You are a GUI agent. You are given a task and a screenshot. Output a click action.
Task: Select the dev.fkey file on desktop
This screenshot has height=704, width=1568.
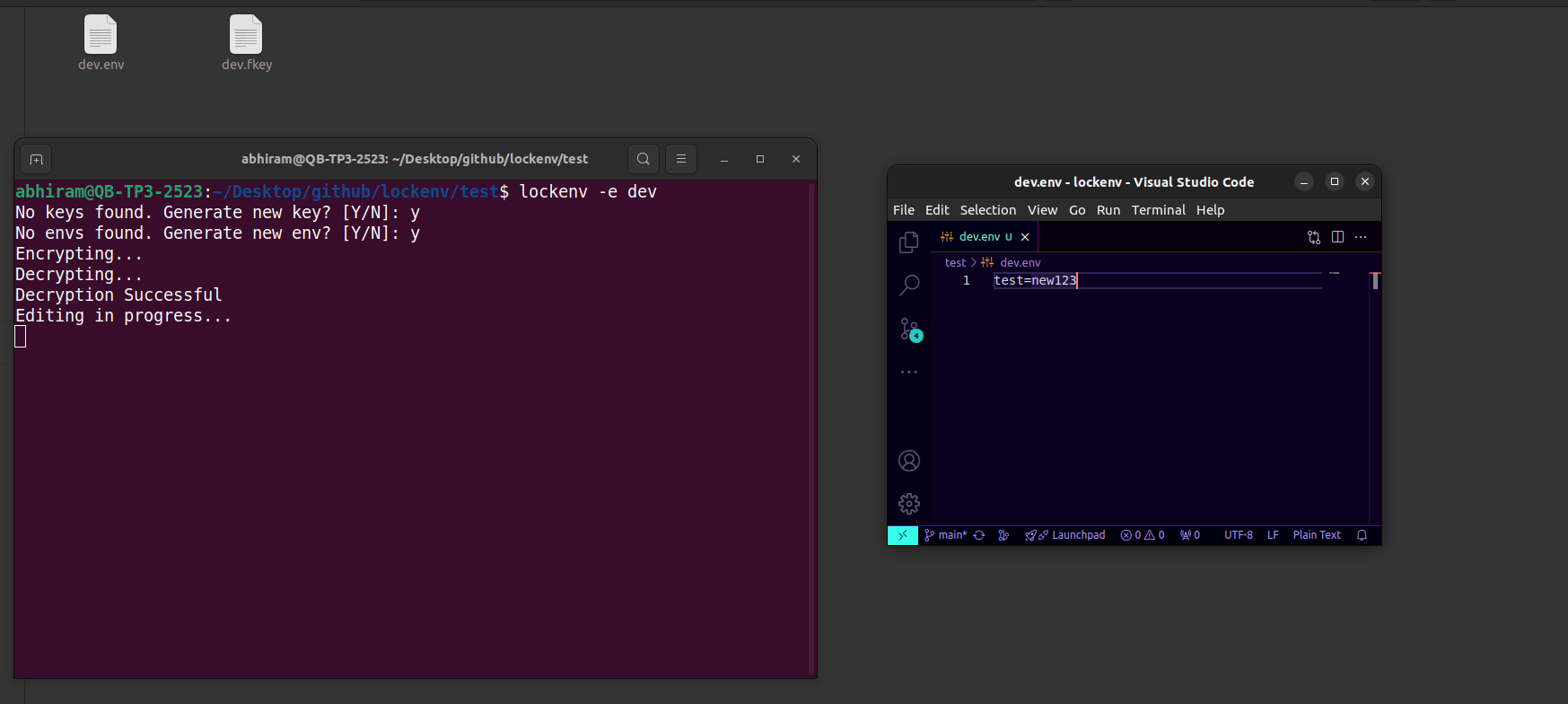246,42
